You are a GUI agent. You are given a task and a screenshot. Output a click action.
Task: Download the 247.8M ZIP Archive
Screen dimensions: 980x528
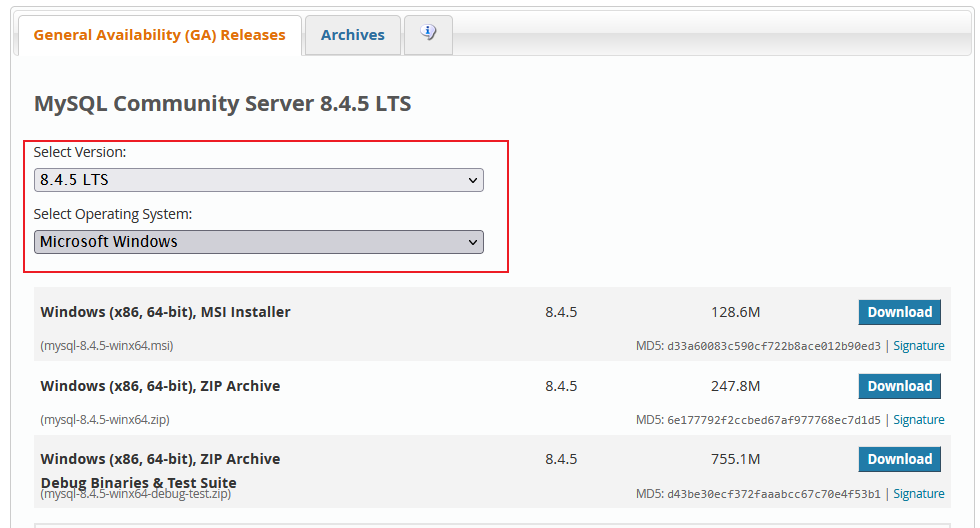pyautogui.click(x=899, y=386)
